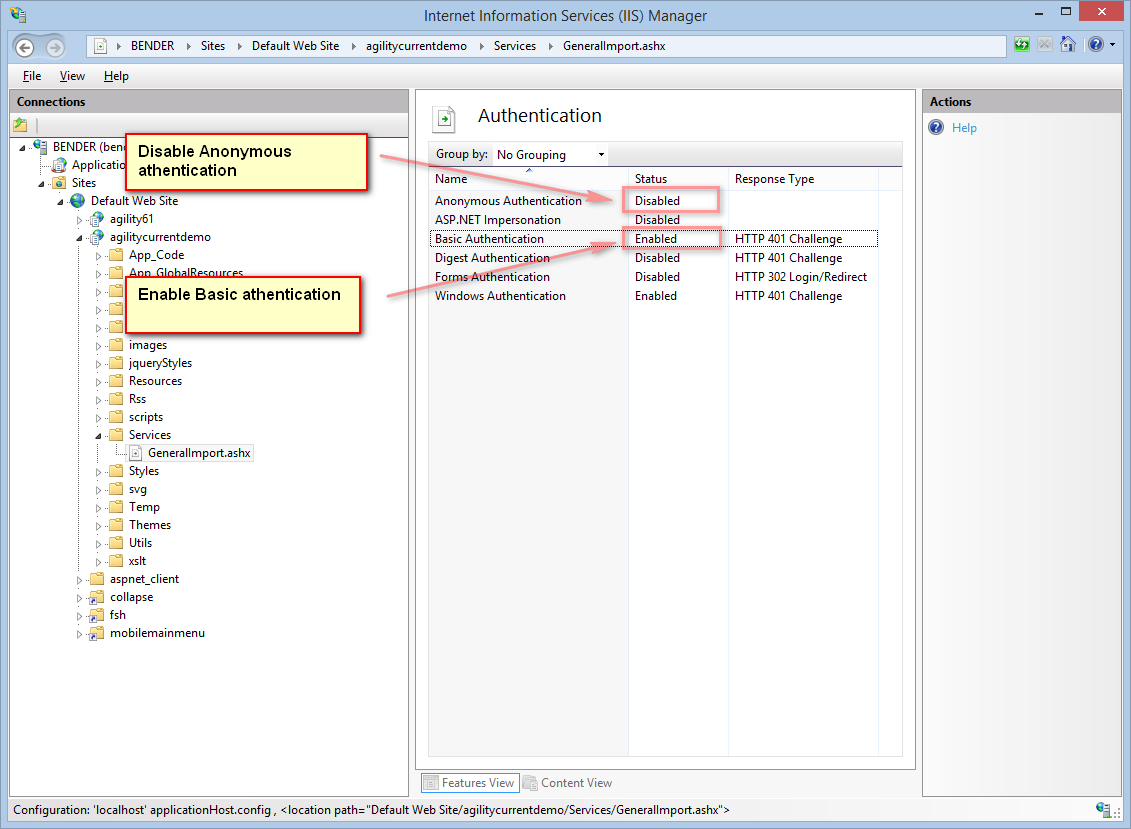Collapse the Services folder node
1131x829 pixels.
tap(99, 435)
